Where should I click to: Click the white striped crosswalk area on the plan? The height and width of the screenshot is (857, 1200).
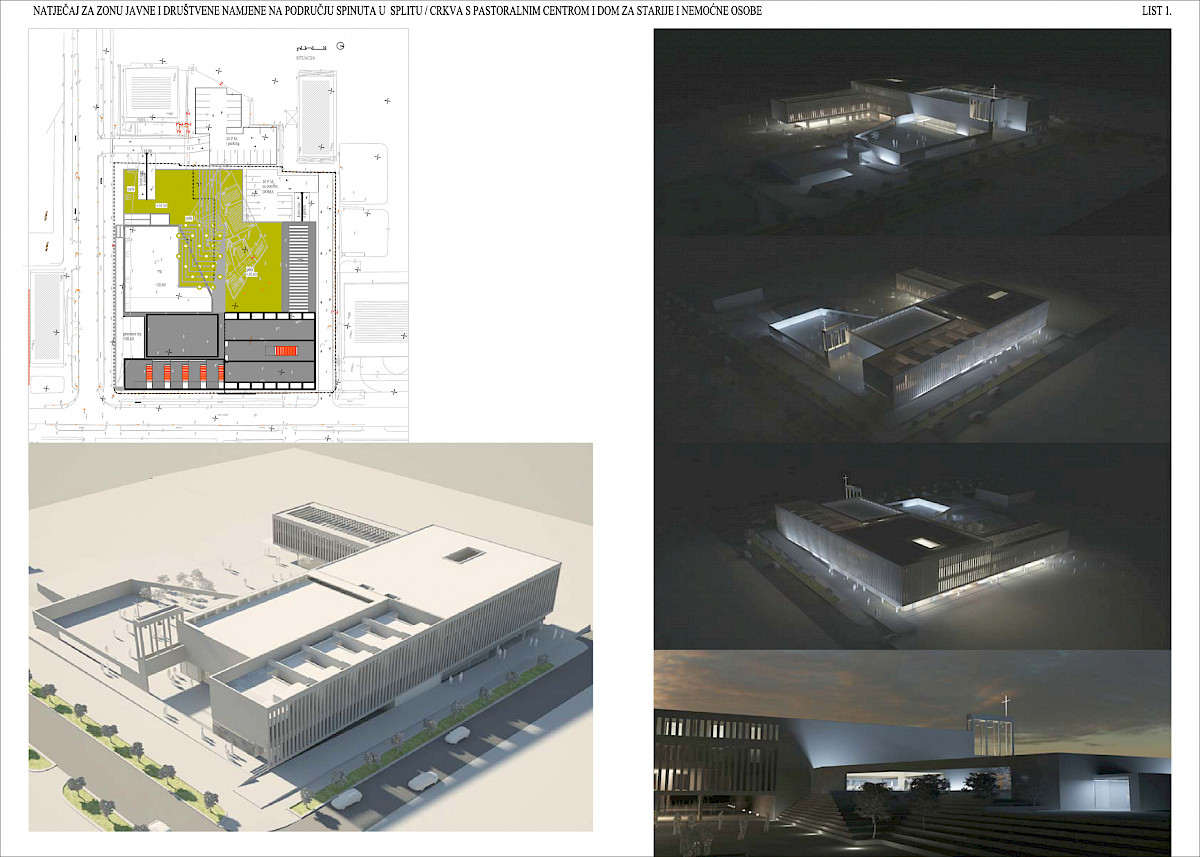tap(300, 266)
